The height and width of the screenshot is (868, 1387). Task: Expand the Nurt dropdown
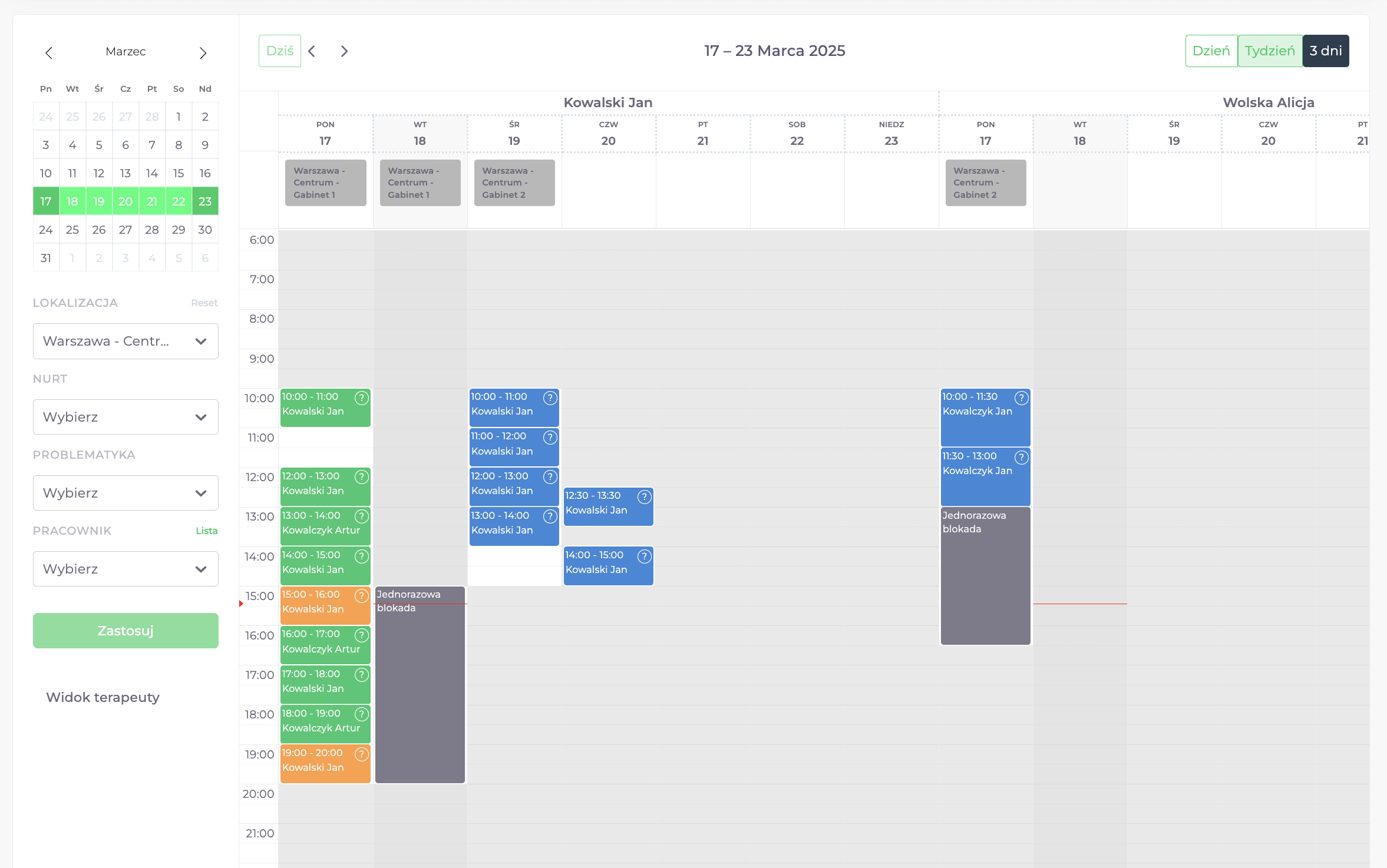pyautogui.click(x=126, y=418)
